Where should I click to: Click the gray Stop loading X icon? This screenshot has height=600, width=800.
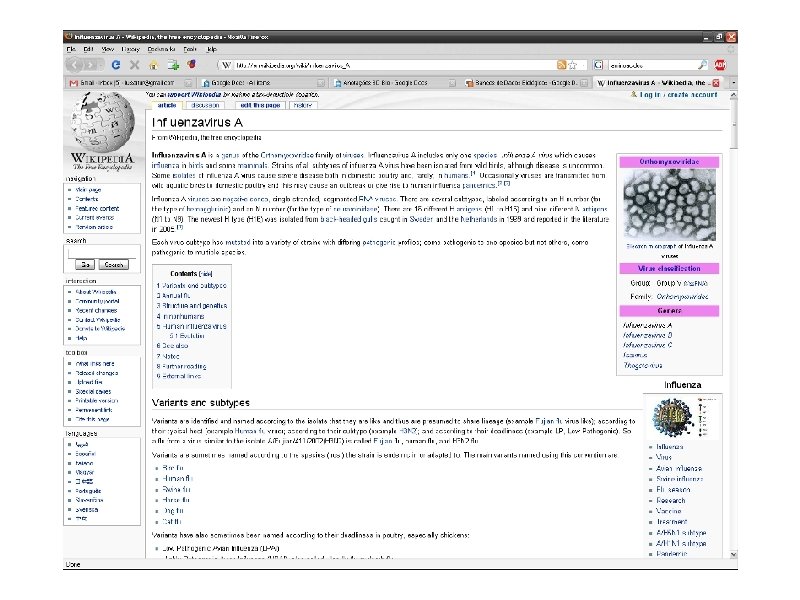click(x=134, y=65)
